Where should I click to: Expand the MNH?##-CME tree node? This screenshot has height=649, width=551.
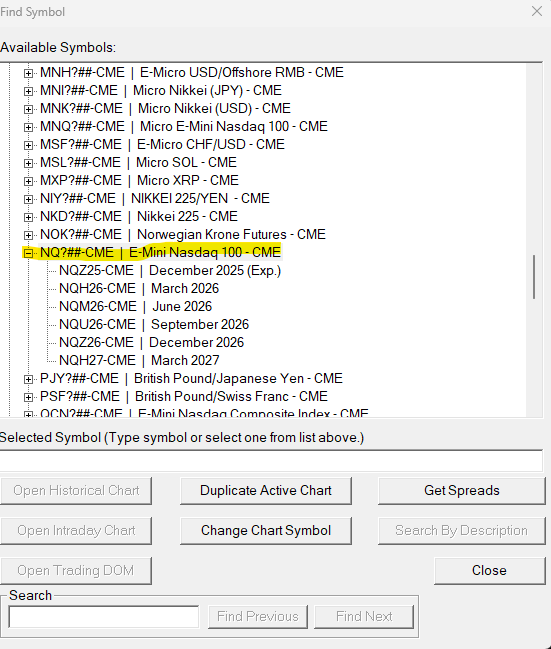coord(28,73)
